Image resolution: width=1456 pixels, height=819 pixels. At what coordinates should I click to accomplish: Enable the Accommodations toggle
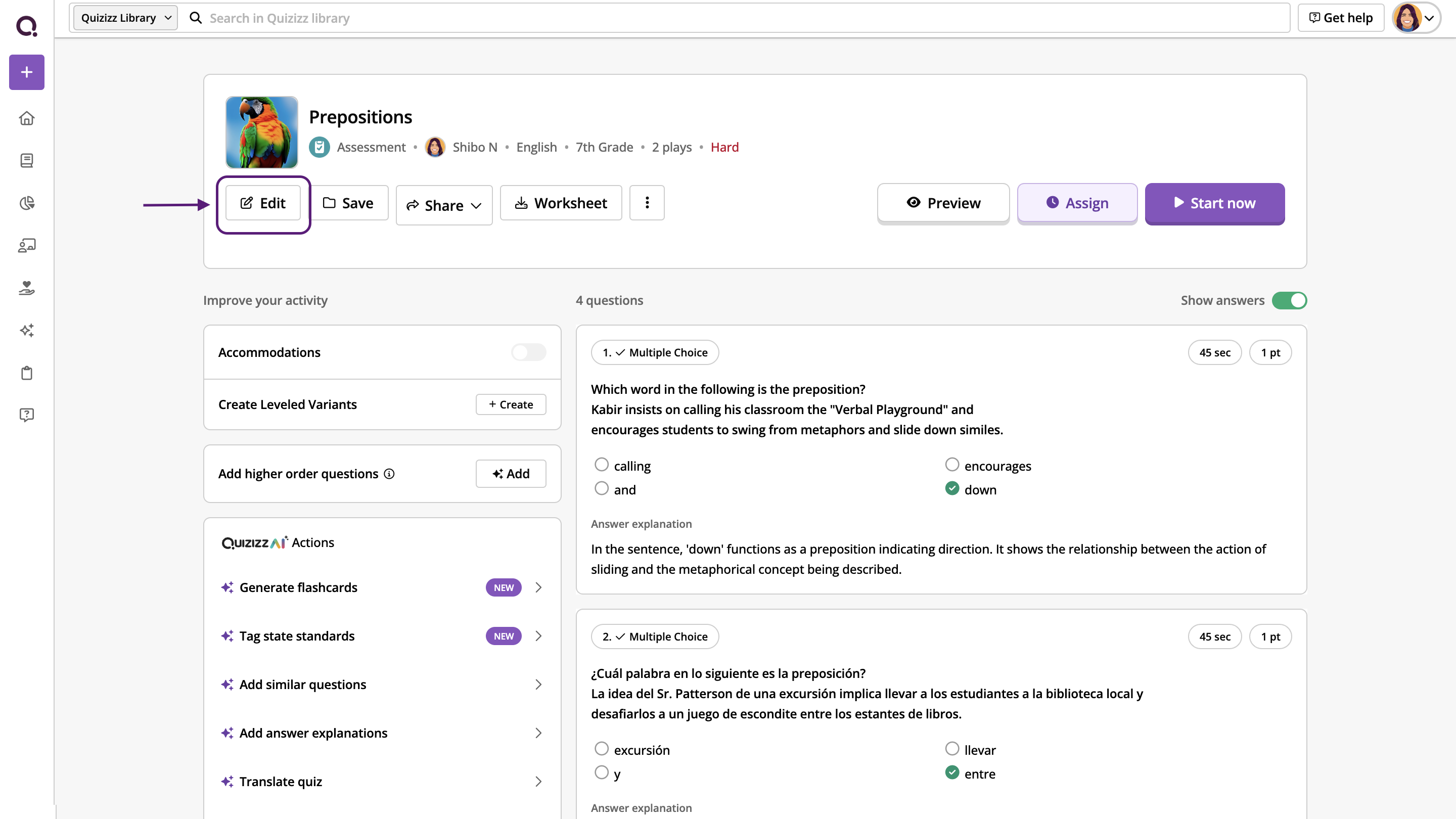point(528,352)
